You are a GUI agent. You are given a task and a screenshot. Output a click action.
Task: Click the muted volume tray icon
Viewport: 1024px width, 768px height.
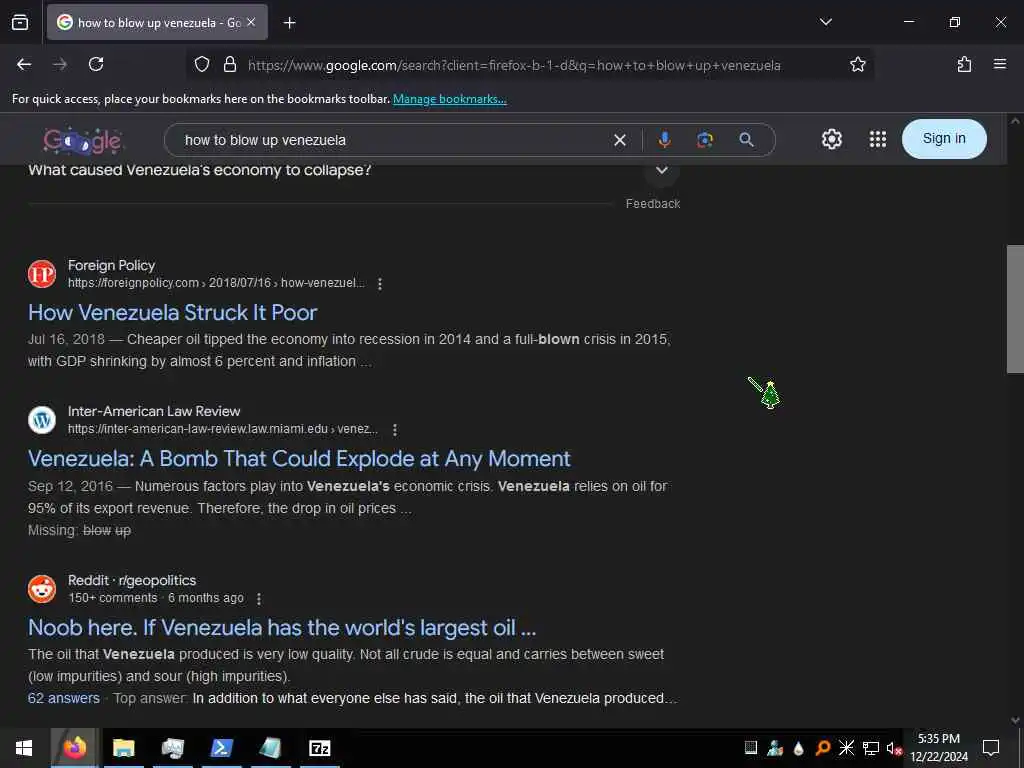coord(894,748)
